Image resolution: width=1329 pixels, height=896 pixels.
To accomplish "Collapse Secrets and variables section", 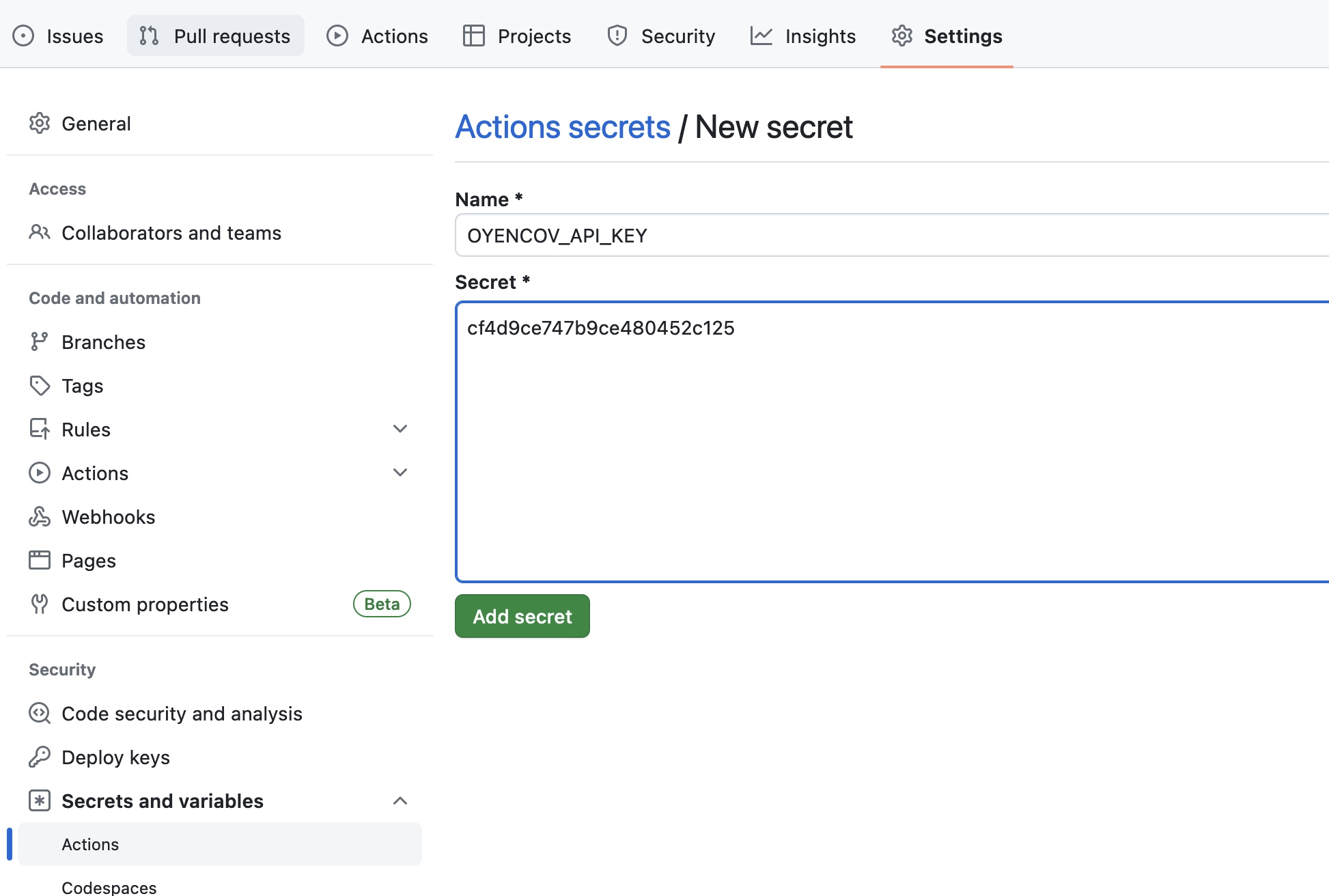I will (400, 800).
